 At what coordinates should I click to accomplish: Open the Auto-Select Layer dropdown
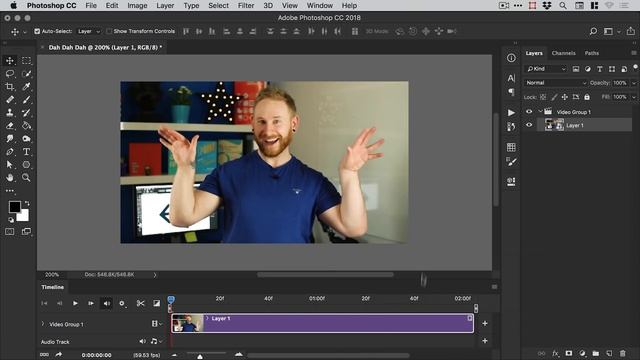89,31
